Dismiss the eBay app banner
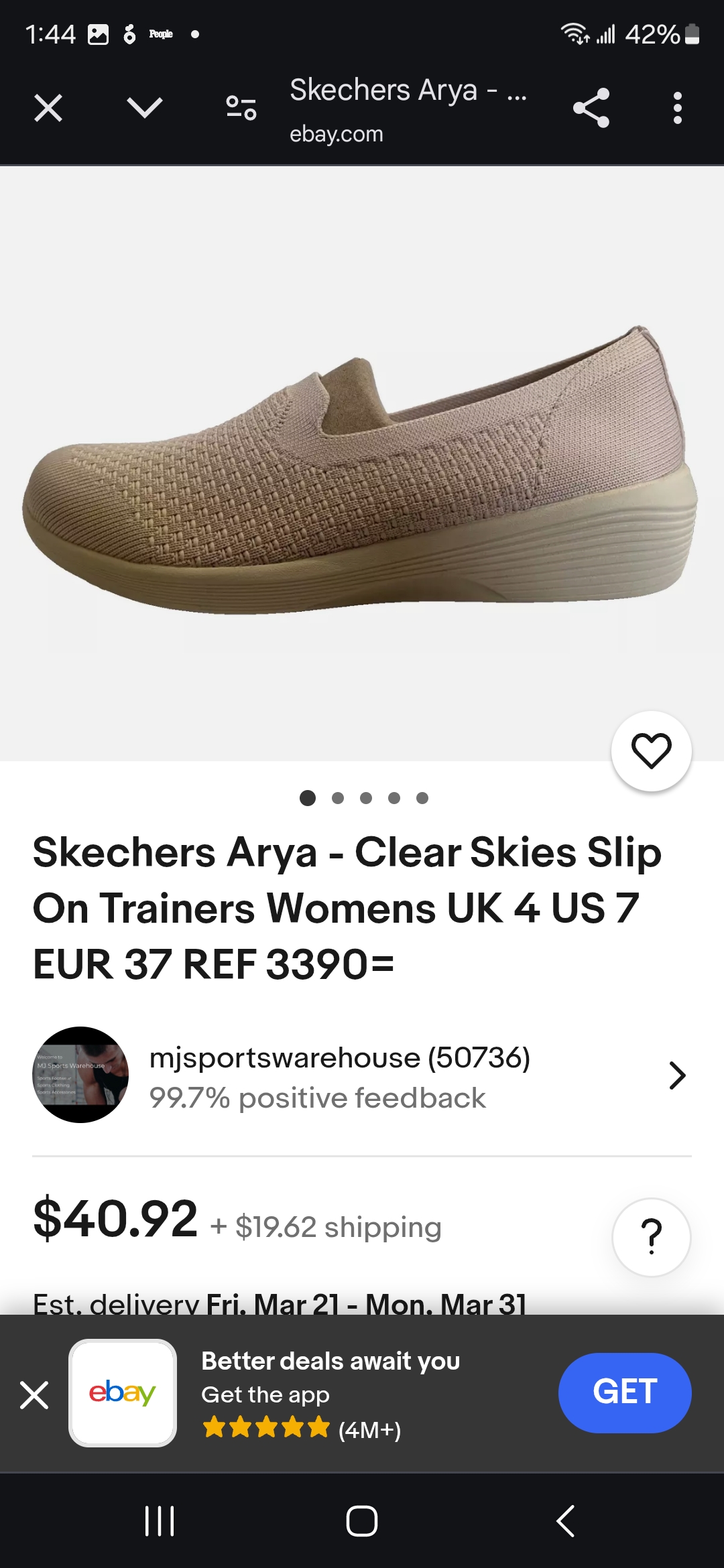724x1568 pixels. pos(34,1395)
